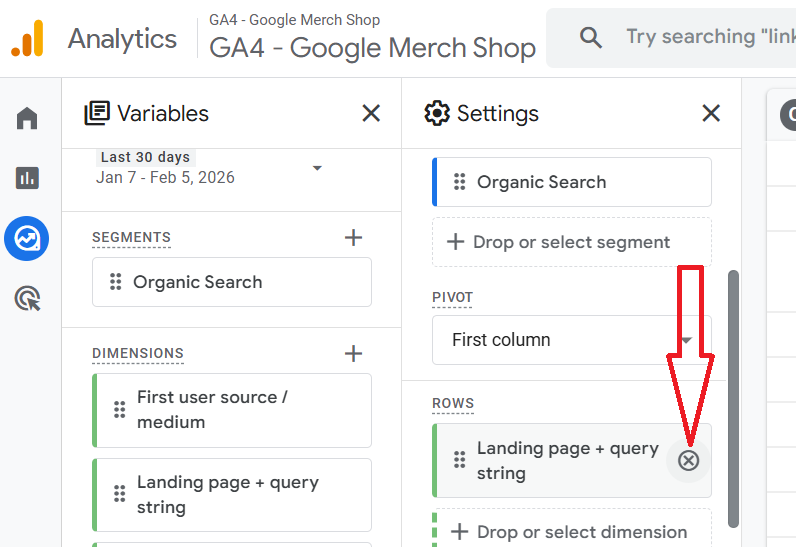
Task: Click the Google Analytics logo
Action: [x=28, y=39]
